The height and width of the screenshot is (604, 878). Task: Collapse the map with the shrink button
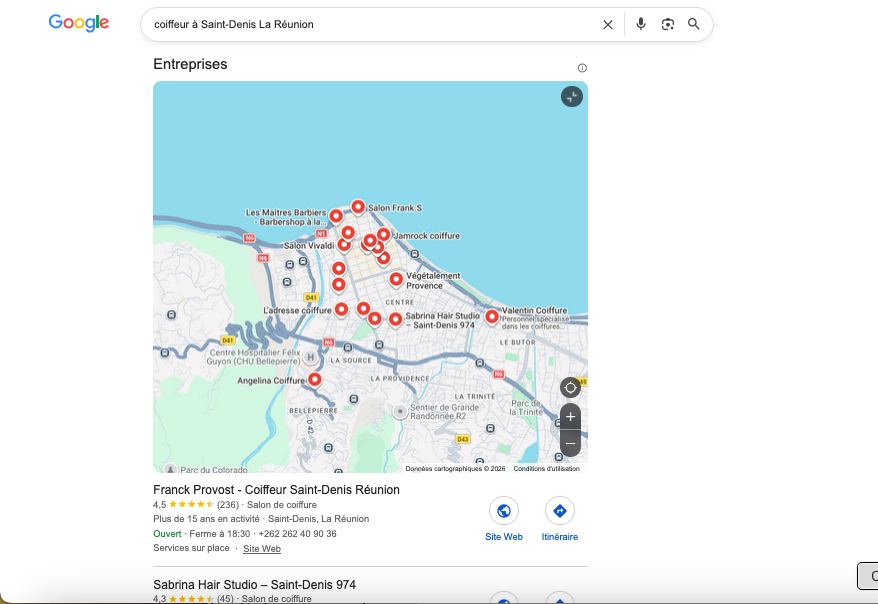click(572, 96)
